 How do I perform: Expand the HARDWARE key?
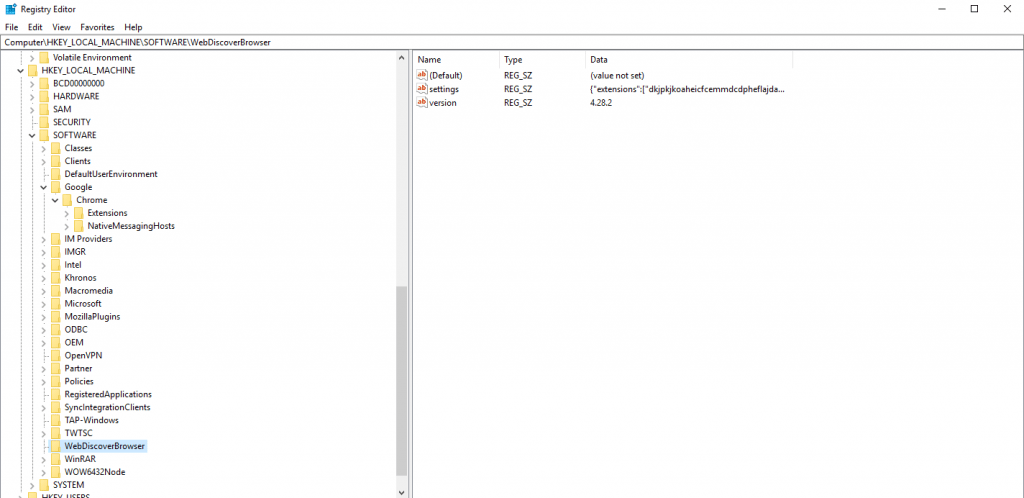click(32, 97)
